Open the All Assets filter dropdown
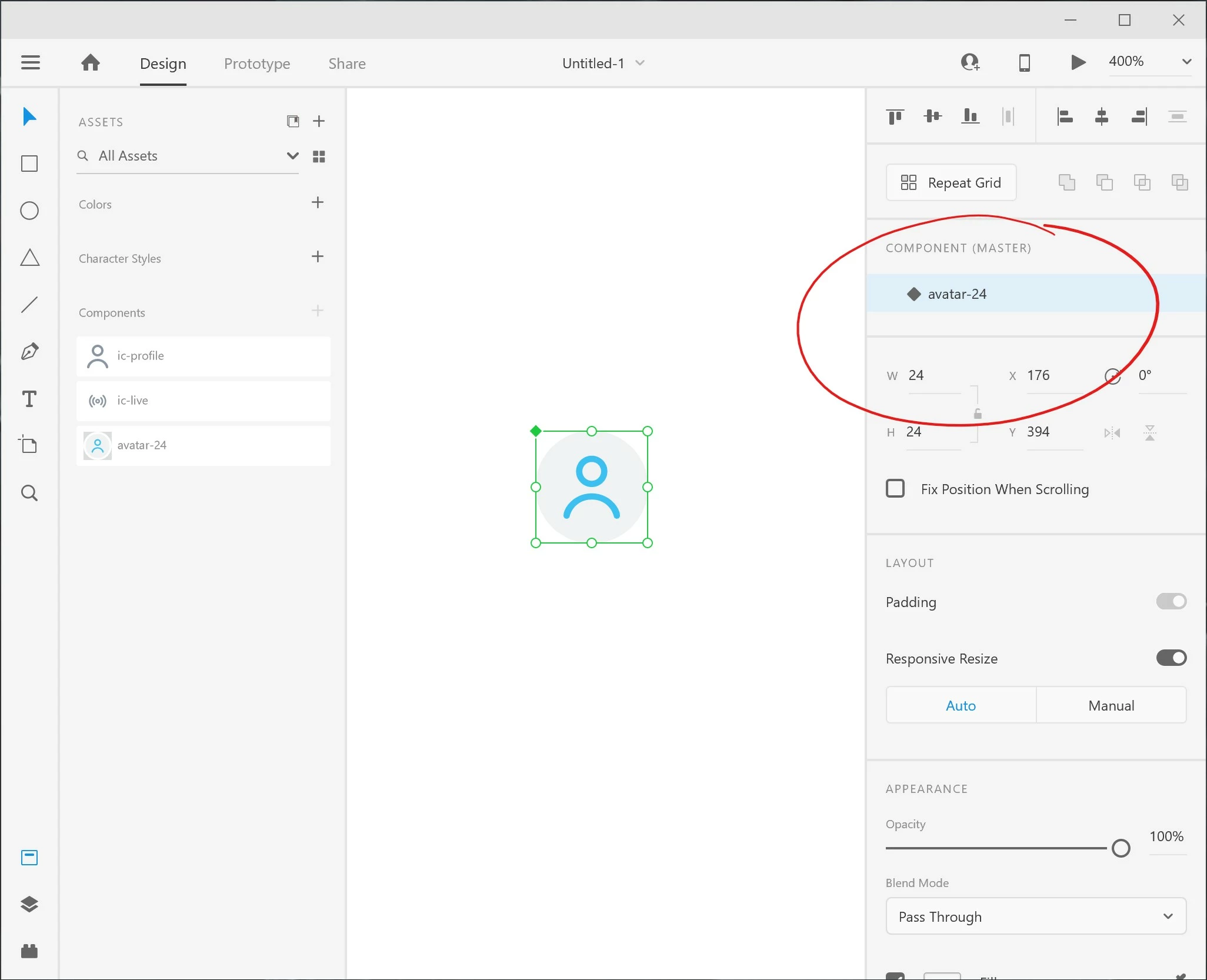 pos(292,156)
